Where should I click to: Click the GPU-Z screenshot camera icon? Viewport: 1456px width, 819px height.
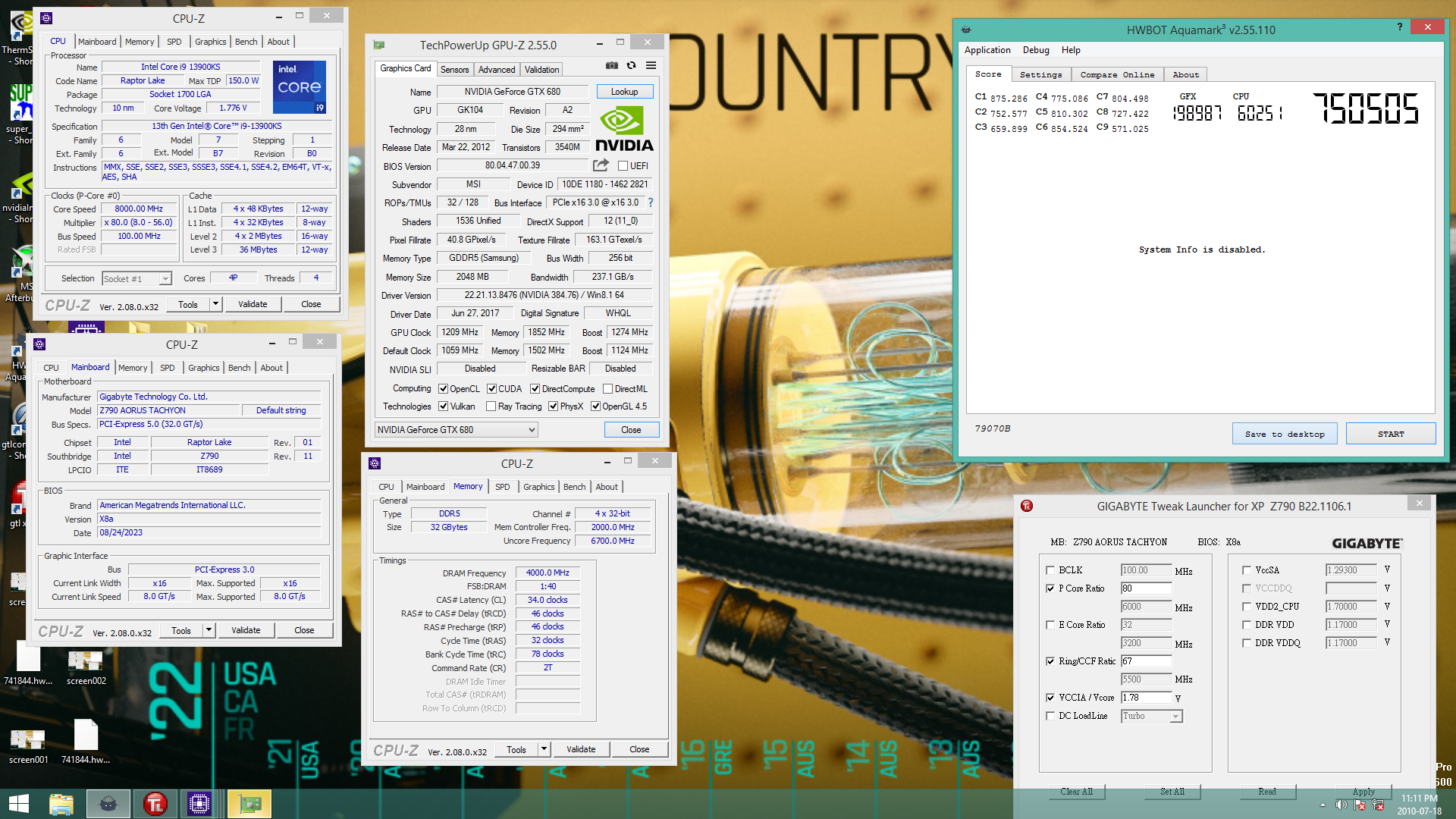[x=612, y=66]
